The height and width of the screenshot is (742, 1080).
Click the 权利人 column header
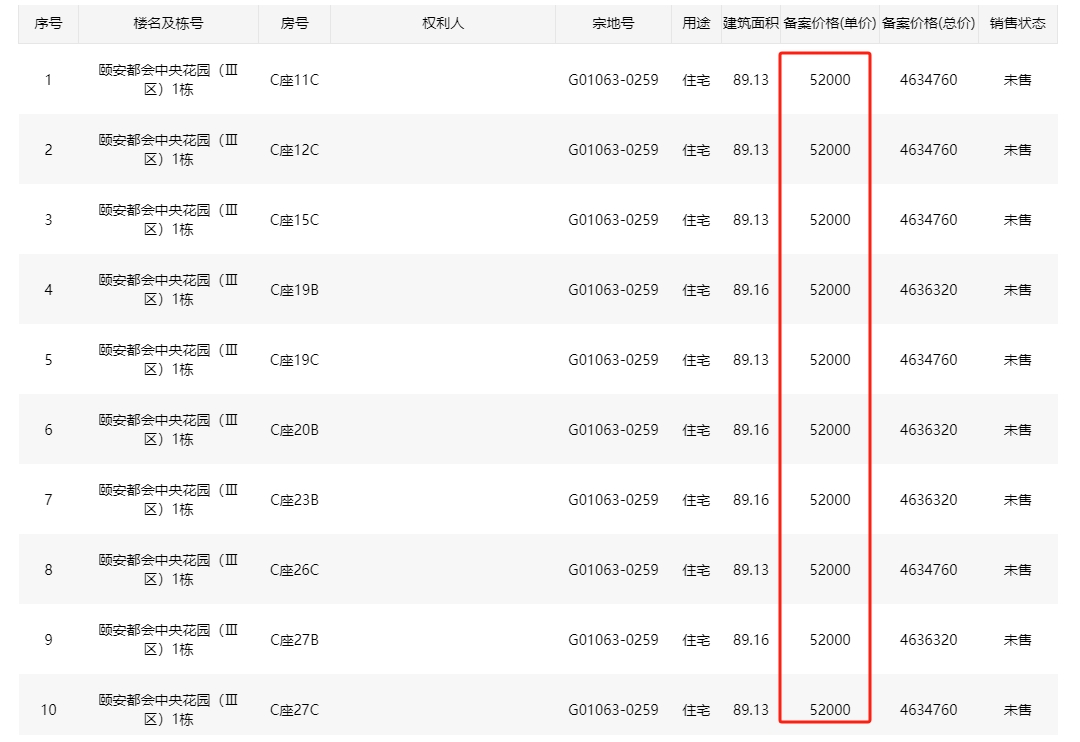443,23
